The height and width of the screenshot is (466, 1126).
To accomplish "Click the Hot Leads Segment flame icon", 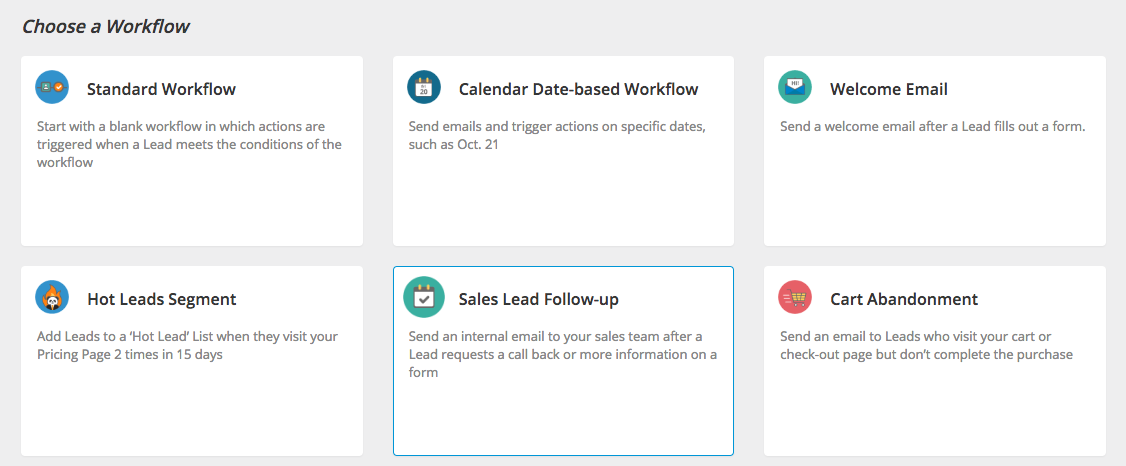I will [x=52, y=297].
